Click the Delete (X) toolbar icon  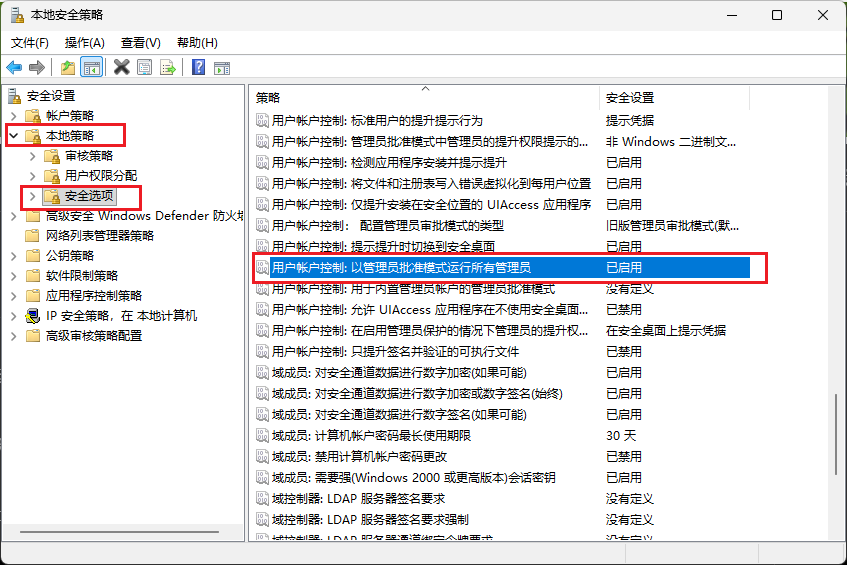[x=122, y=67]
